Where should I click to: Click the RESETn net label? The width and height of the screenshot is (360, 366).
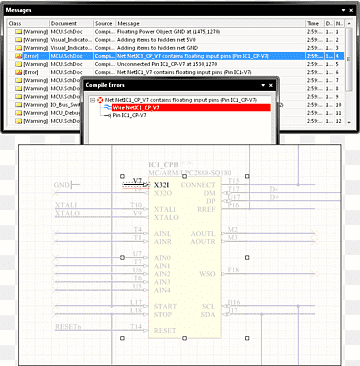tap(68, 327)
